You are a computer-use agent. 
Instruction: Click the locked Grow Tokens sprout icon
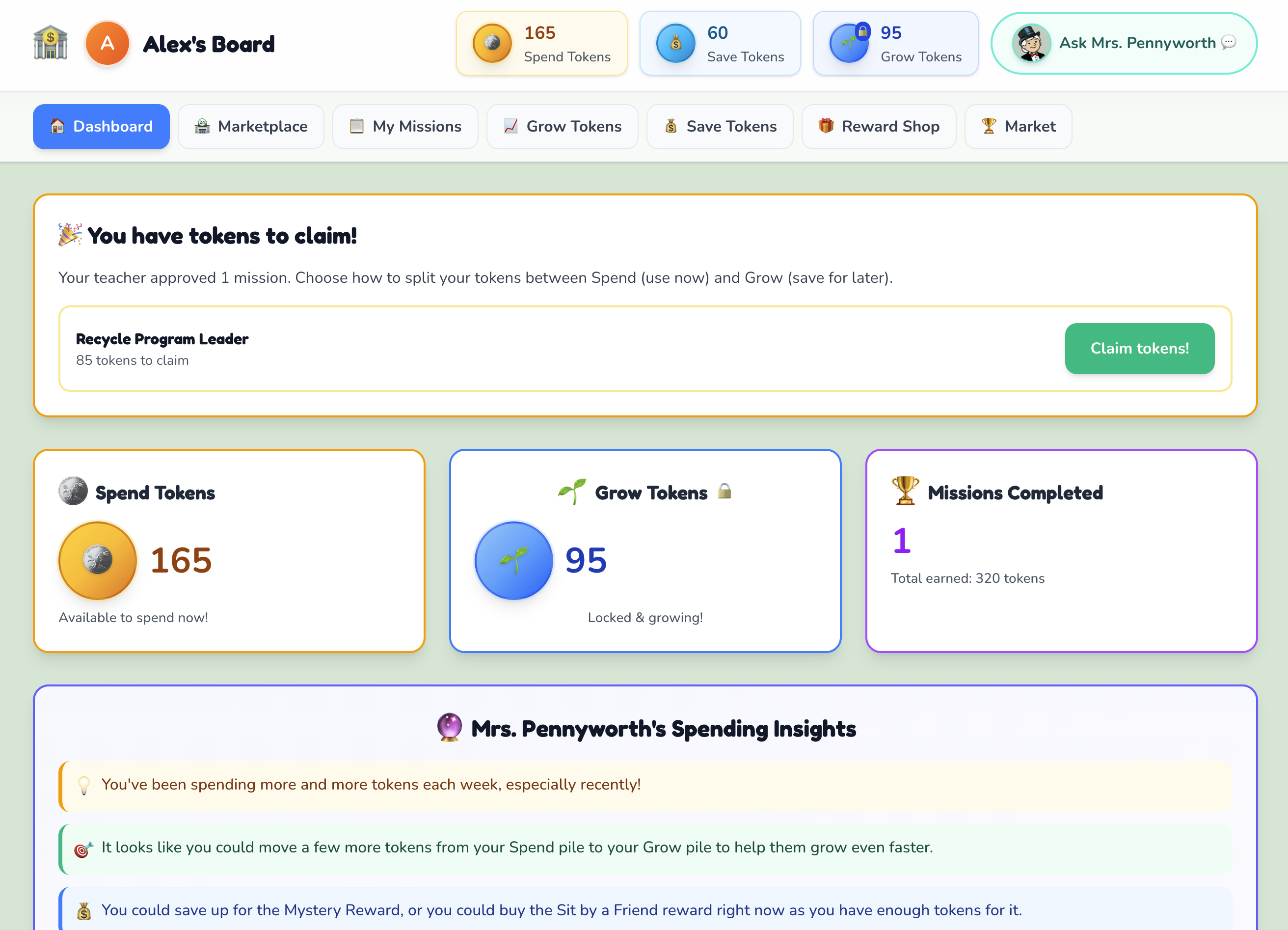click(849, 44)
